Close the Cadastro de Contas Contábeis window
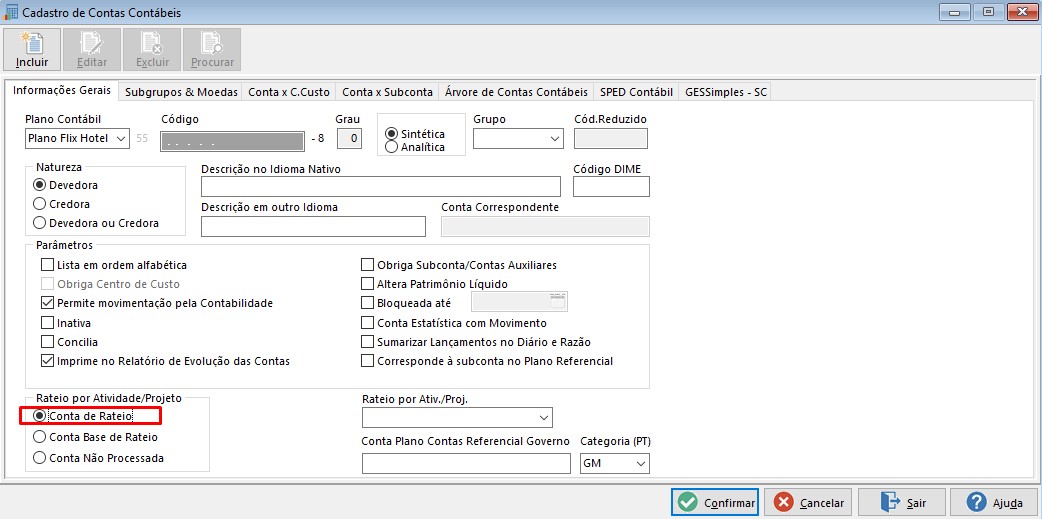 [x=1021, y=12]
